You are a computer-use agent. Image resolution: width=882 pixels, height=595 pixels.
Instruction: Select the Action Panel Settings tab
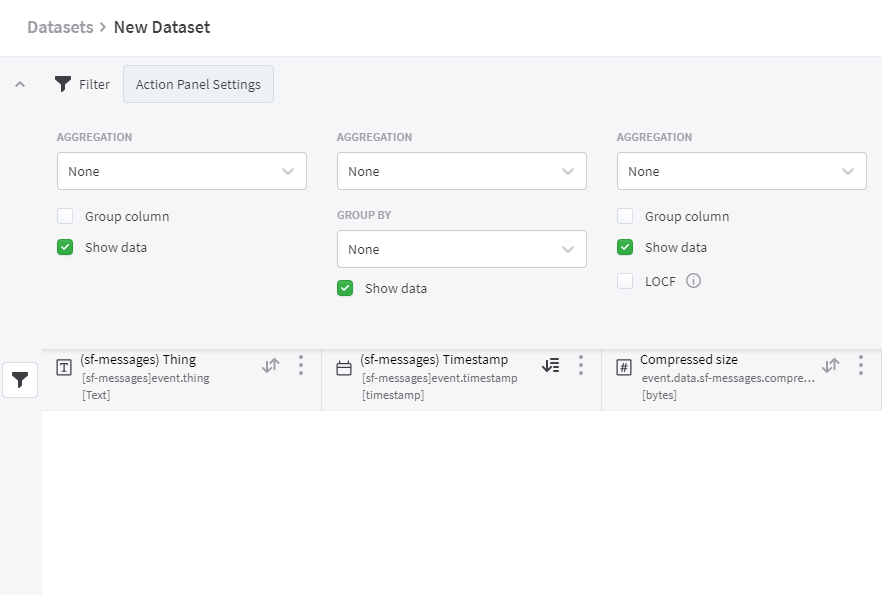199,84
